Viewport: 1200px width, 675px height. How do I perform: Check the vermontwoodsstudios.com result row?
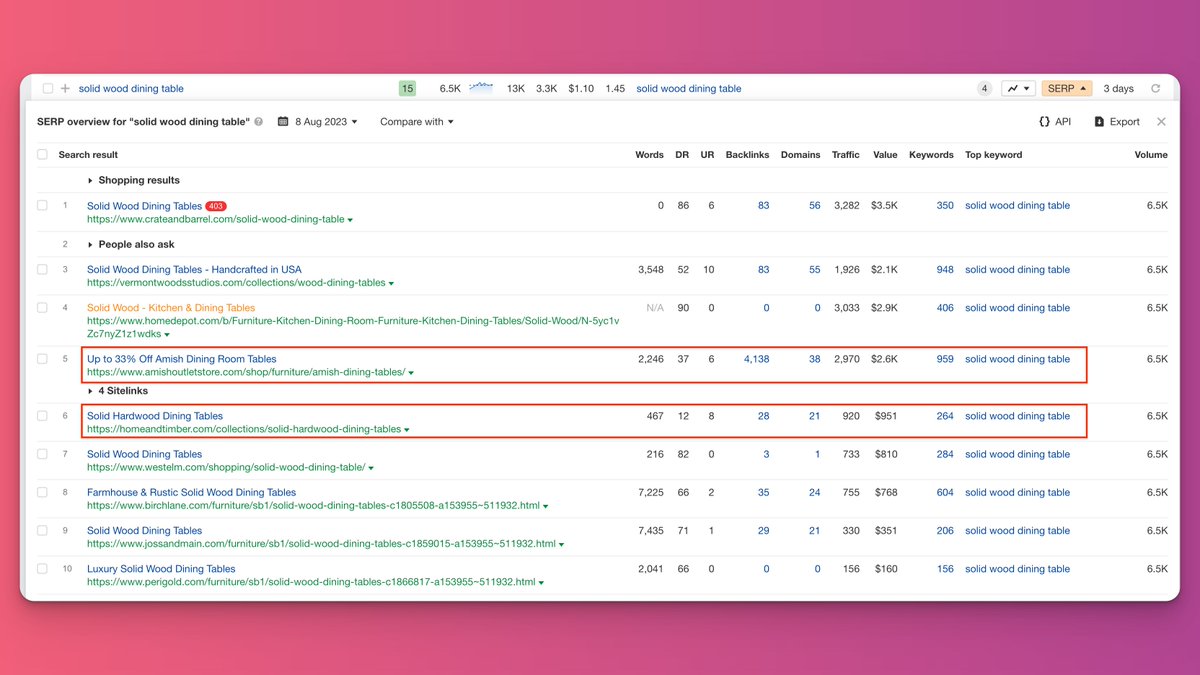pyautogui.click(x=42, y=270)
